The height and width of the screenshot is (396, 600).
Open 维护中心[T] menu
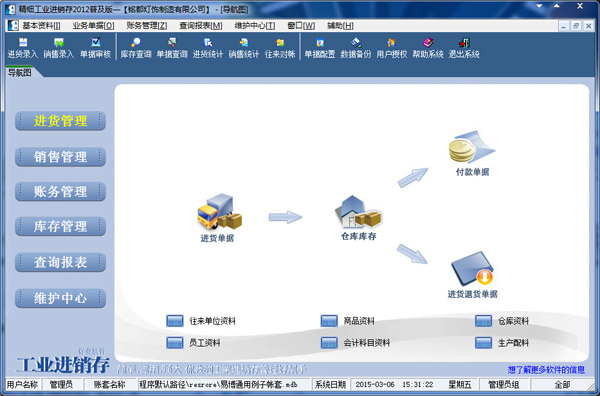click(x=255, y=26)
